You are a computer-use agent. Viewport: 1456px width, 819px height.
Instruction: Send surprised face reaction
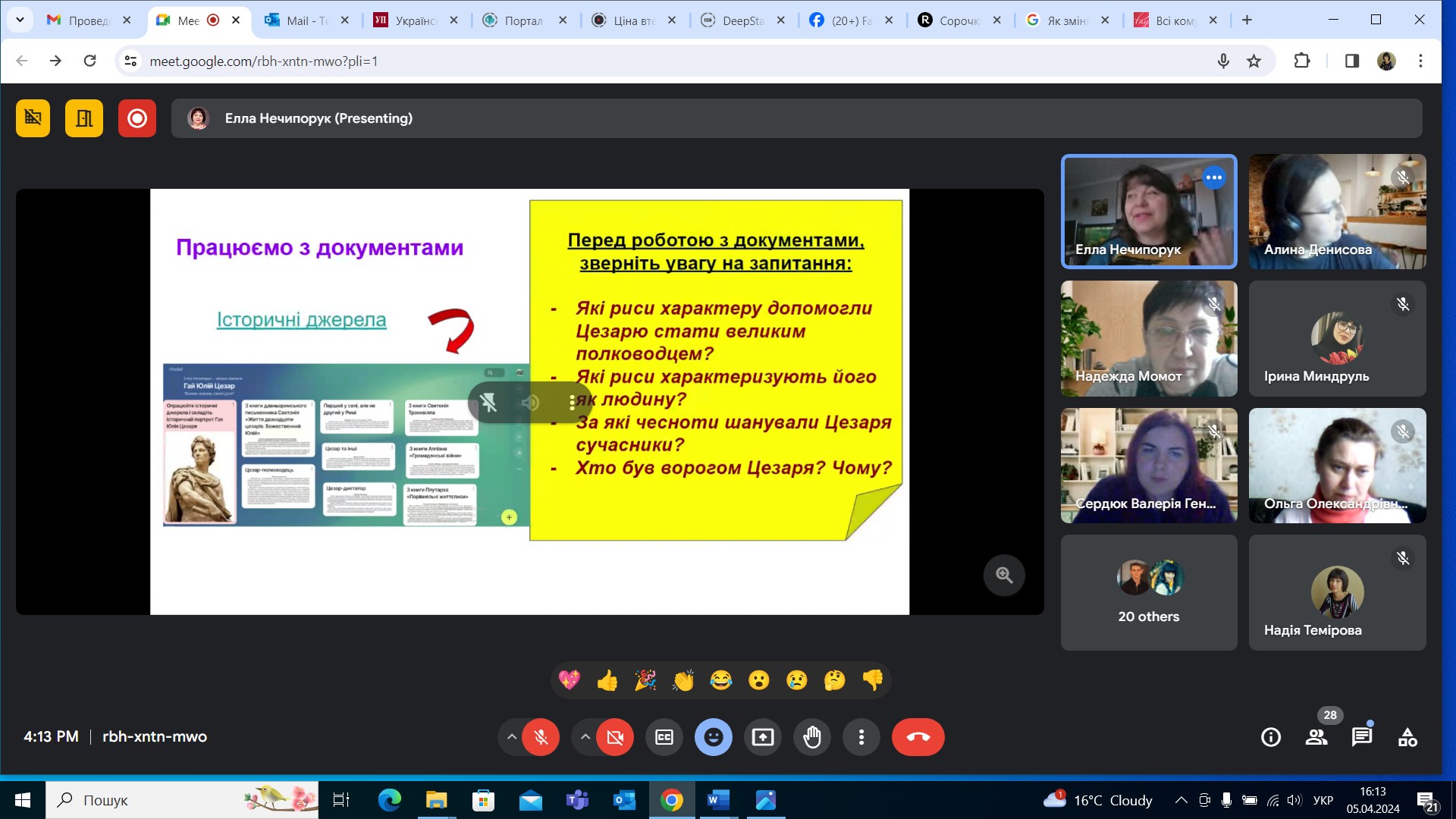pos(759,680)
